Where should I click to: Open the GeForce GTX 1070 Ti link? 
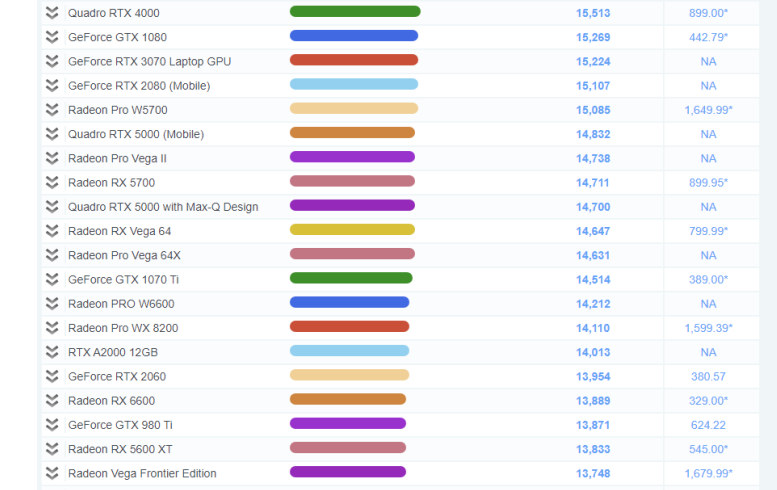[123, 279]
